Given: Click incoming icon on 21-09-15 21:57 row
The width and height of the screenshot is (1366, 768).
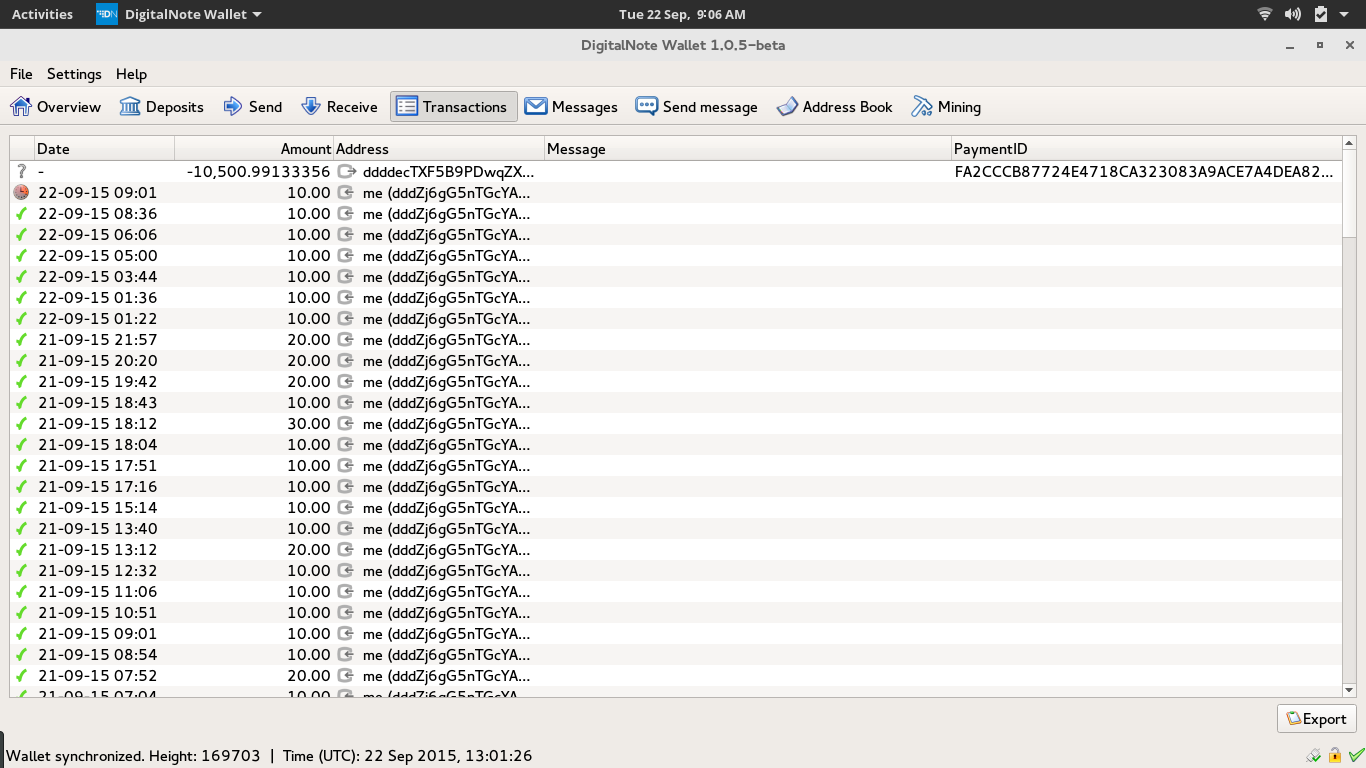Looking at the screenshot, I should point(346,340).
